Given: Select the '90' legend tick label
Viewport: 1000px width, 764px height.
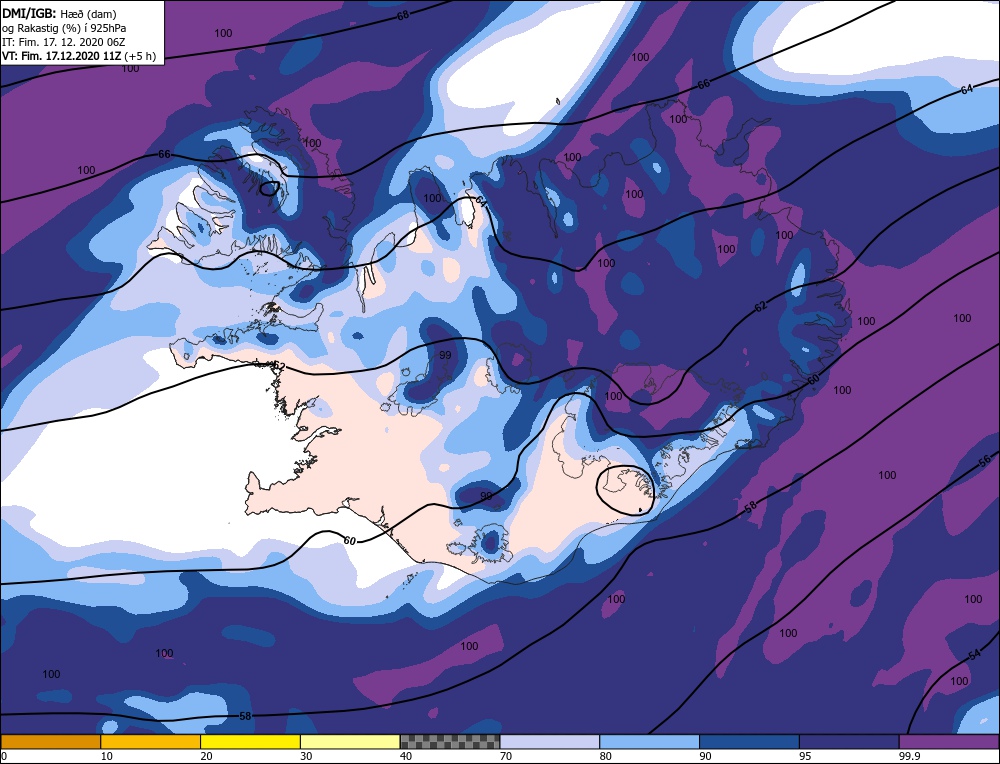Looking at the screenshot, I should click(705, 756).
